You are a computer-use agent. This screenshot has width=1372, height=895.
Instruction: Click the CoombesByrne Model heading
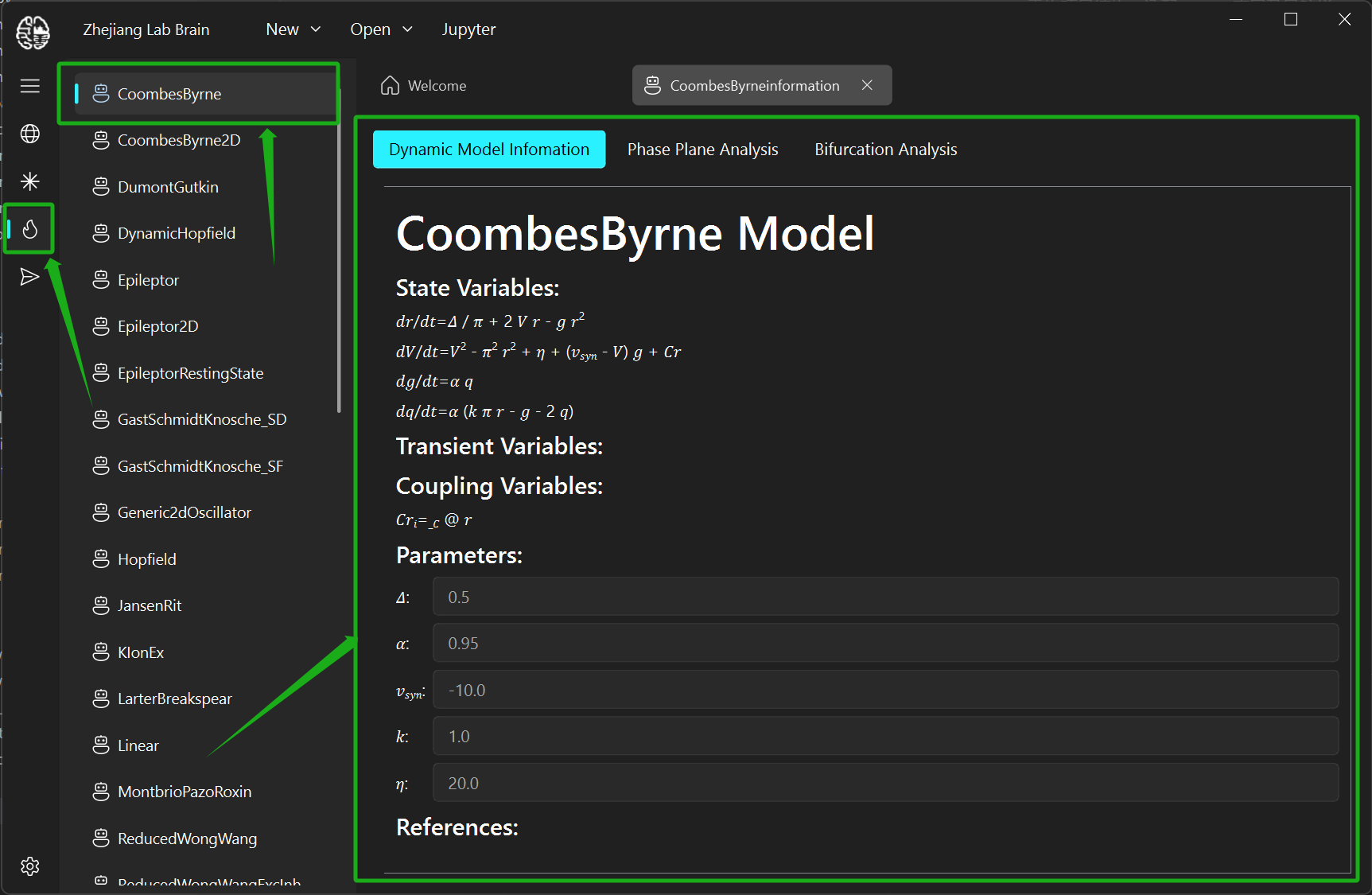click(635, 234)
